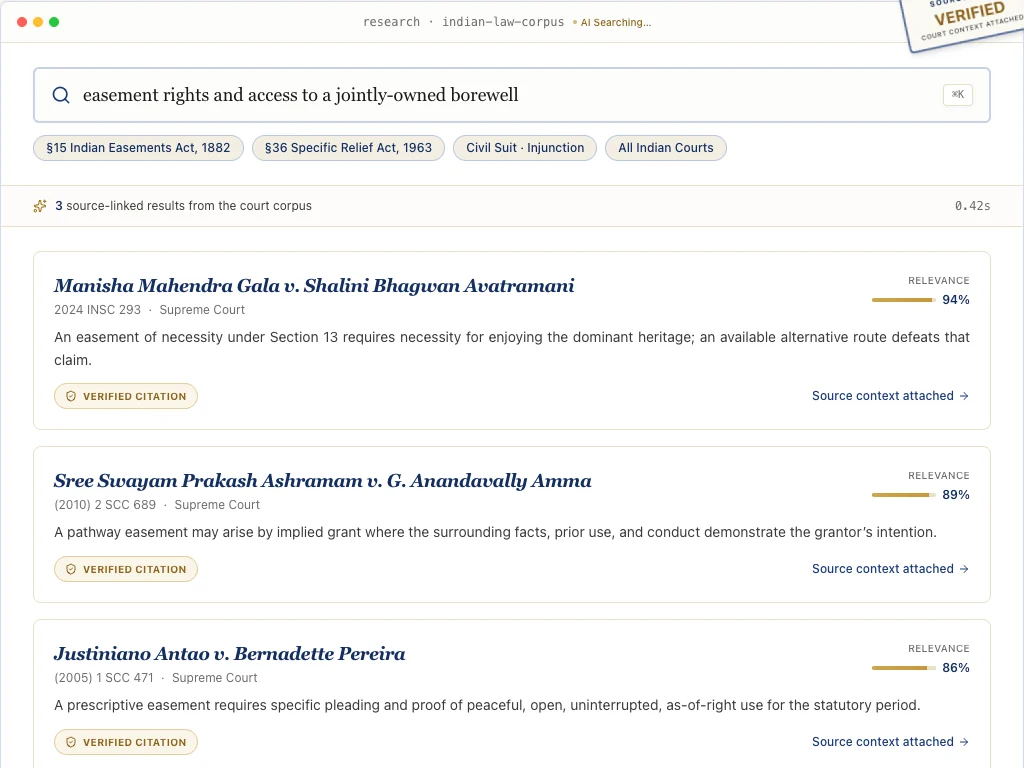Click the shield icon on Justiniano Antao citation
The width and height of the screenshot is (1024, 768).
pos(71,743)
